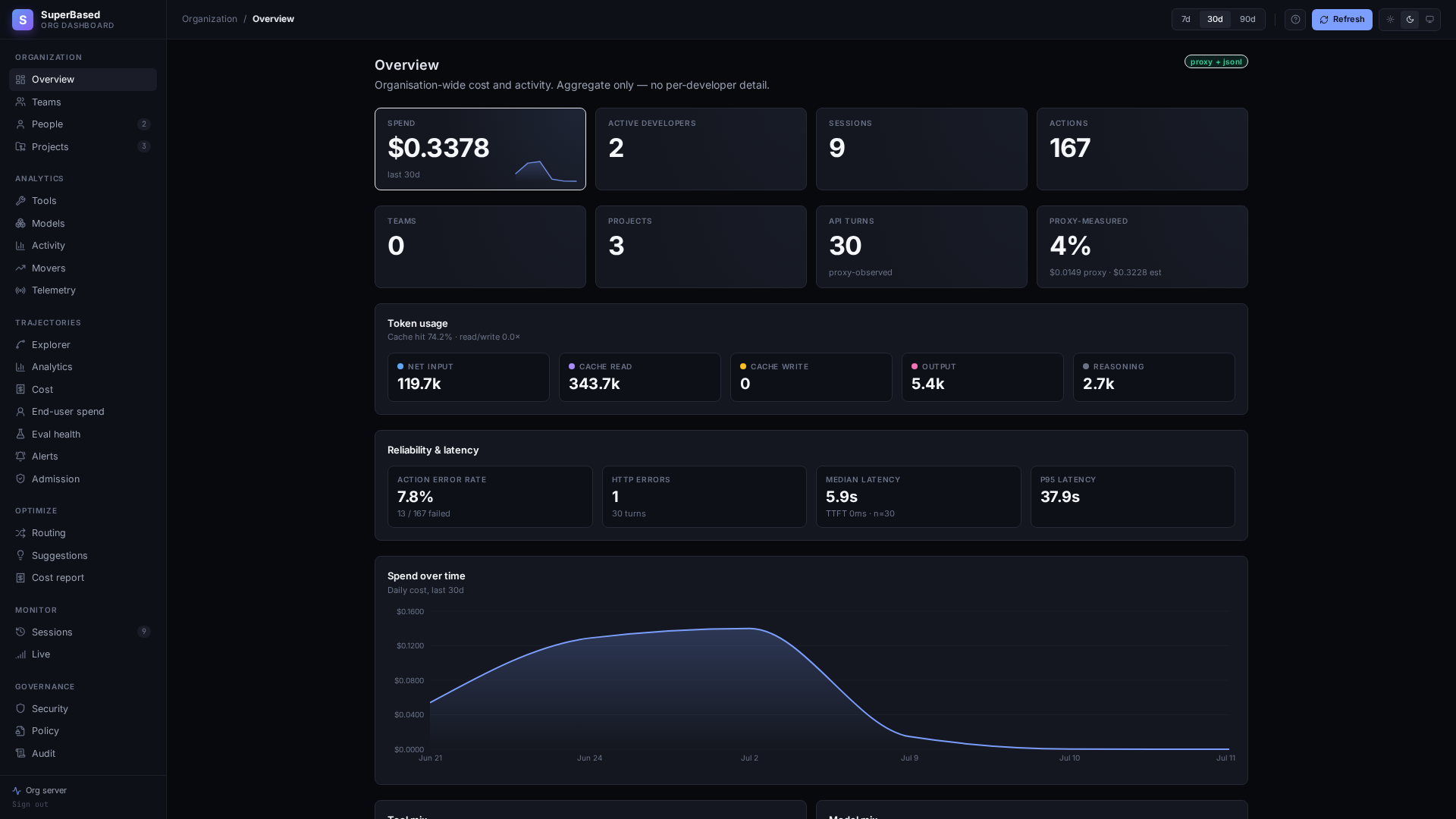Click the Tools wrench icon
Screen dimensions: 1456x819
pyautogui.click(x=20, y=201)
